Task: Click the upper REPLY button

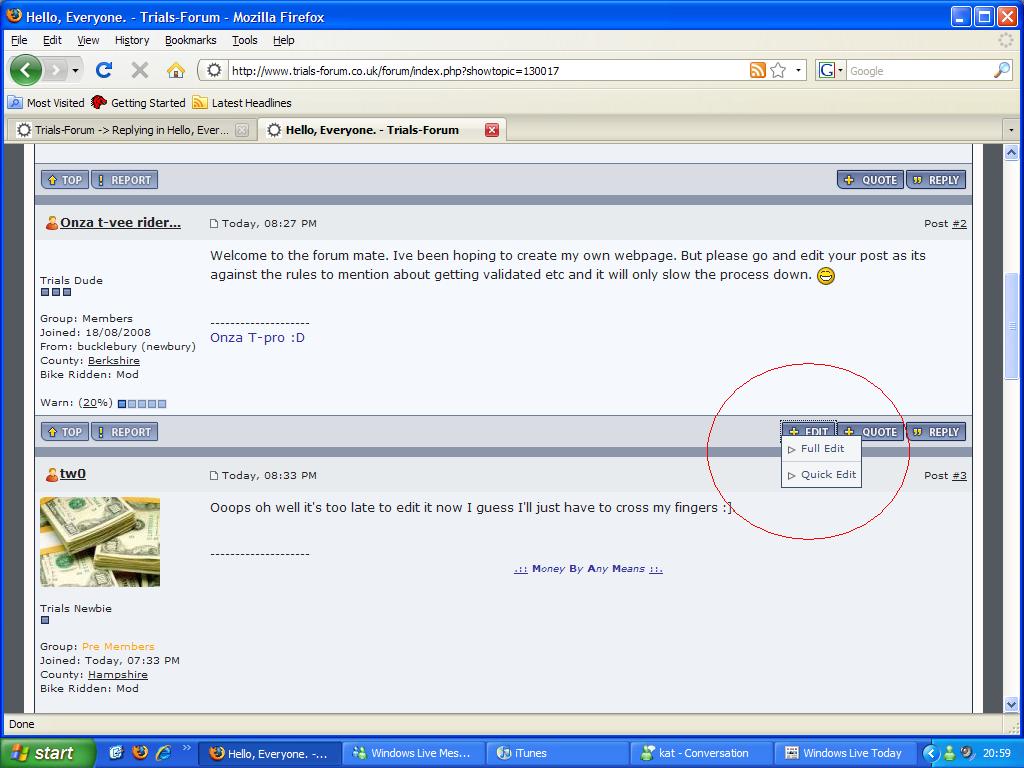Action: click(x=936, y=180)
